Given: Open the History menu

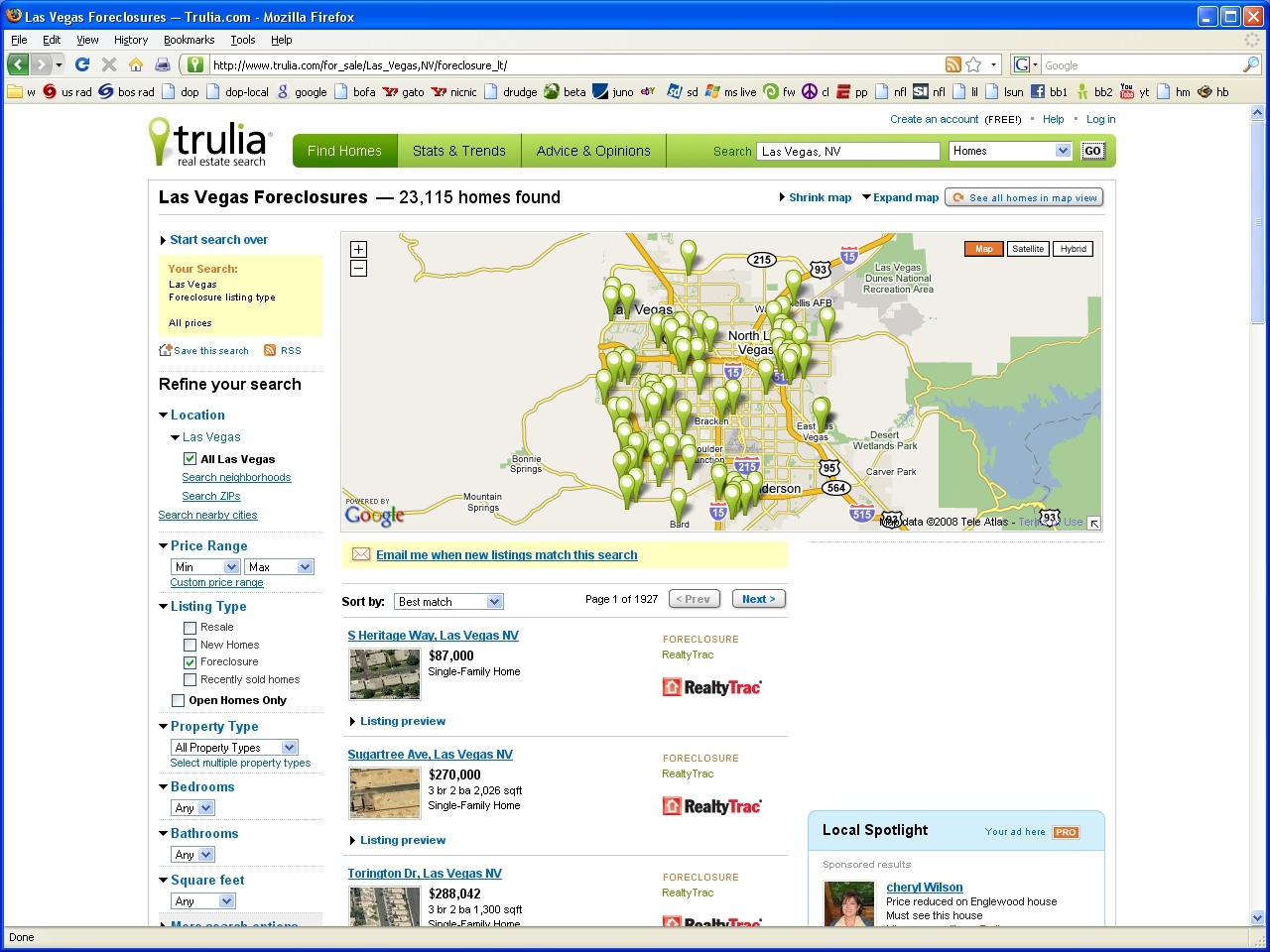Looking at the screenshot, I should pyautogui.click(x=130, y=40).
